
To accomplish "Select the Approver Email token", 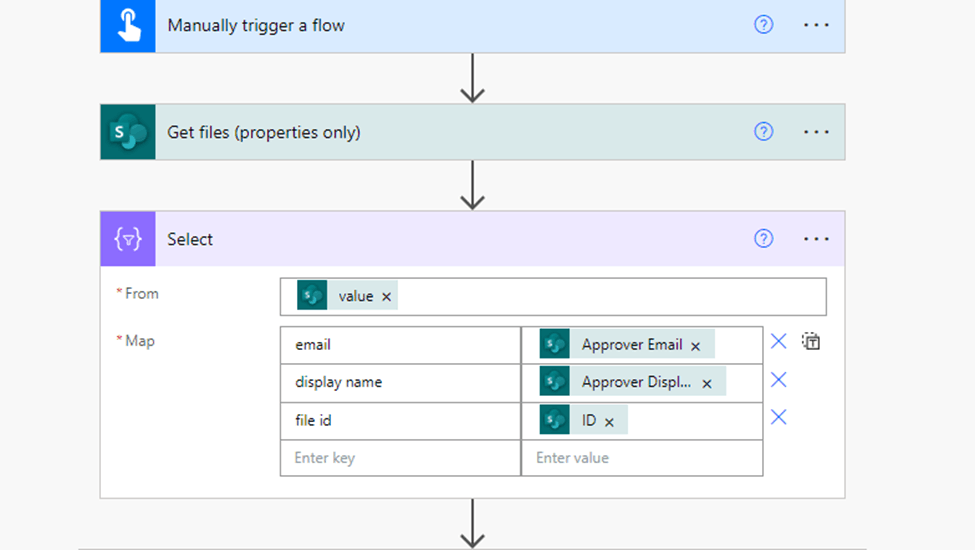I will (x=627, y=344).
